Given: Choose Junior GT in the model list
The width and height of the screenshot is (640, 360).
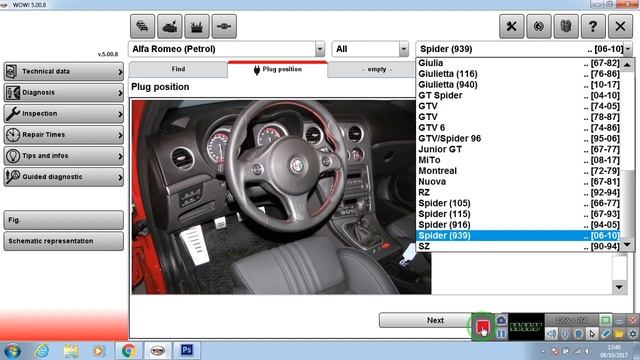Looking at the screenshot, I should (518, 149).
